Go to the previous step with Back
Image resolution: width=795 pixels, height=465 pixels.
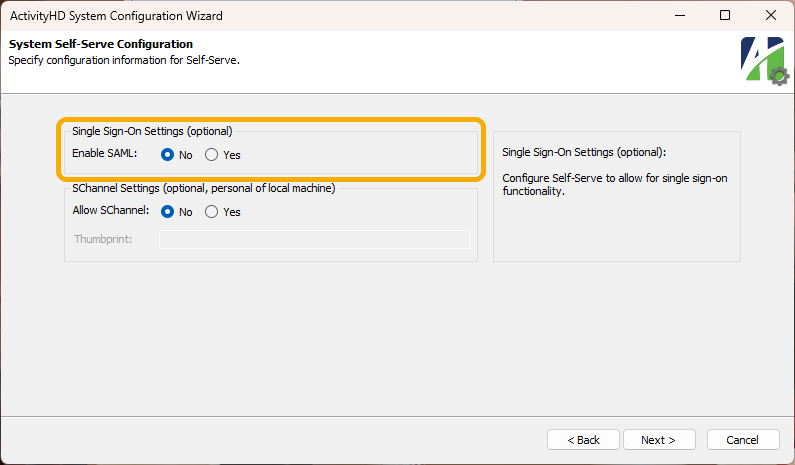(x=583, y=440)
